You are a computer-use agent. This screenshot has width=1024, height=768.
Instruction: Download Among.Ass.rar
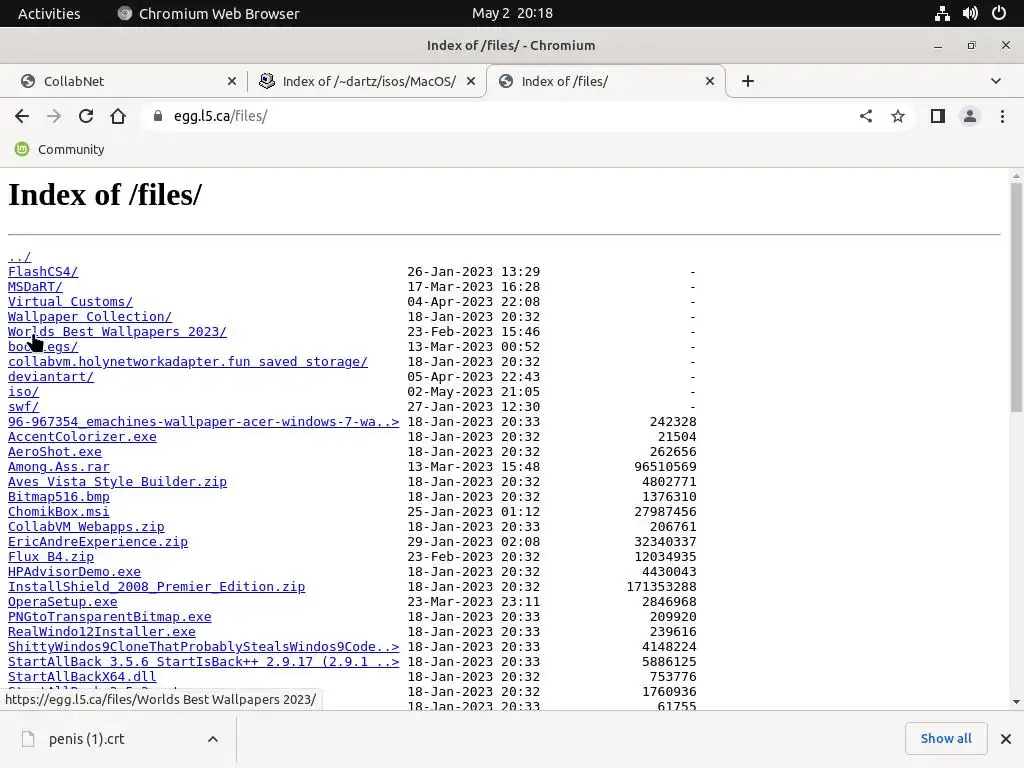click(x=59, y=467)
